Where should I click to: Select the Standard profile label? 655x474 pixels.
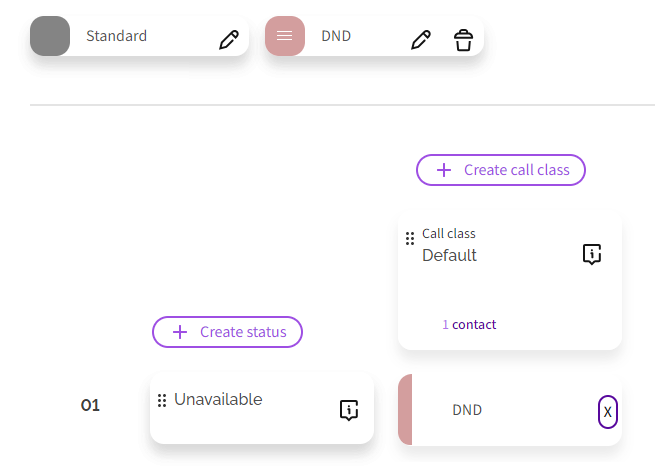click(x=116, y=37)
